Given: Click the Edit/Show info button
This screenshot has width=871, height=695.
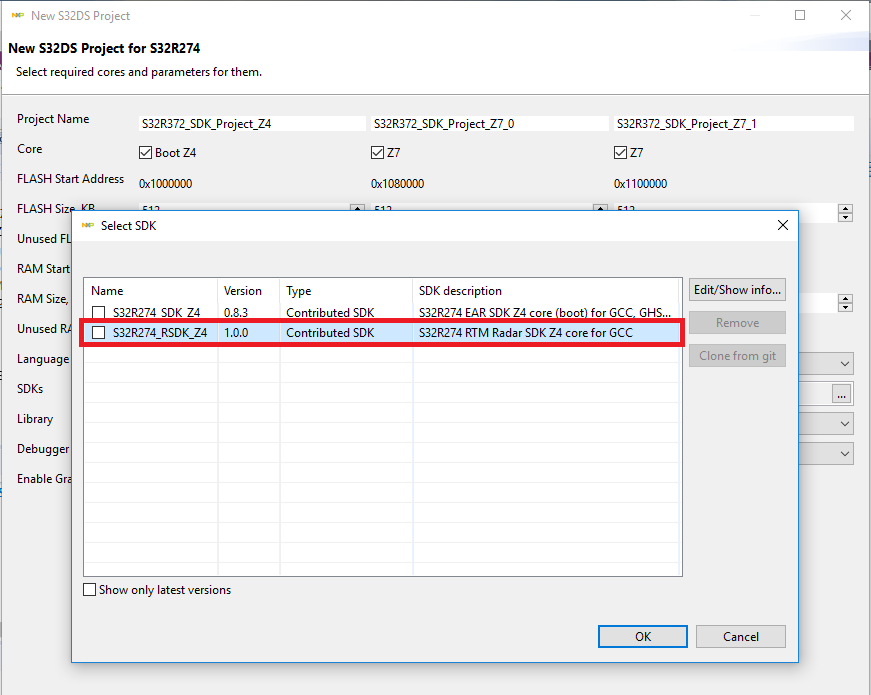Looking at the screenshot, I should [737, 290].
